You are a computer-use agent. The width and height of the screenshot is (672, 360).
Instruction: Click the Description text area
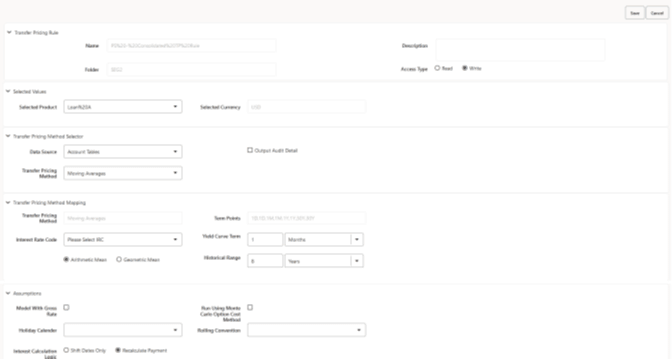click(520, 50)
